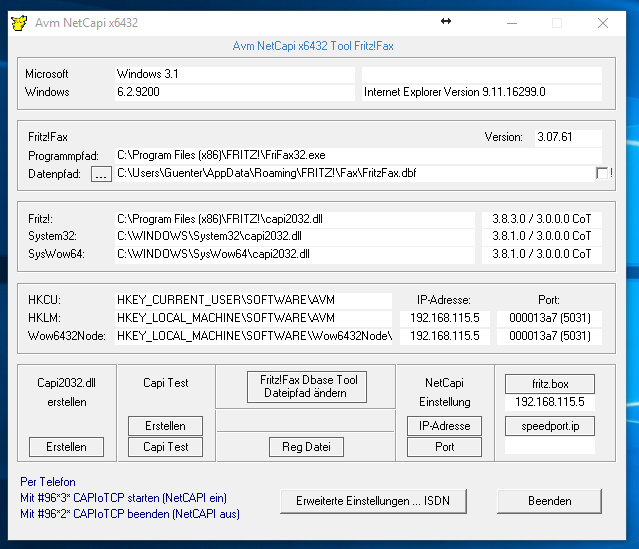Open Fritz!Fax Dbase Tool Dateipfad ändern
Screen dimensions: 639x549
tap(307, 387)
